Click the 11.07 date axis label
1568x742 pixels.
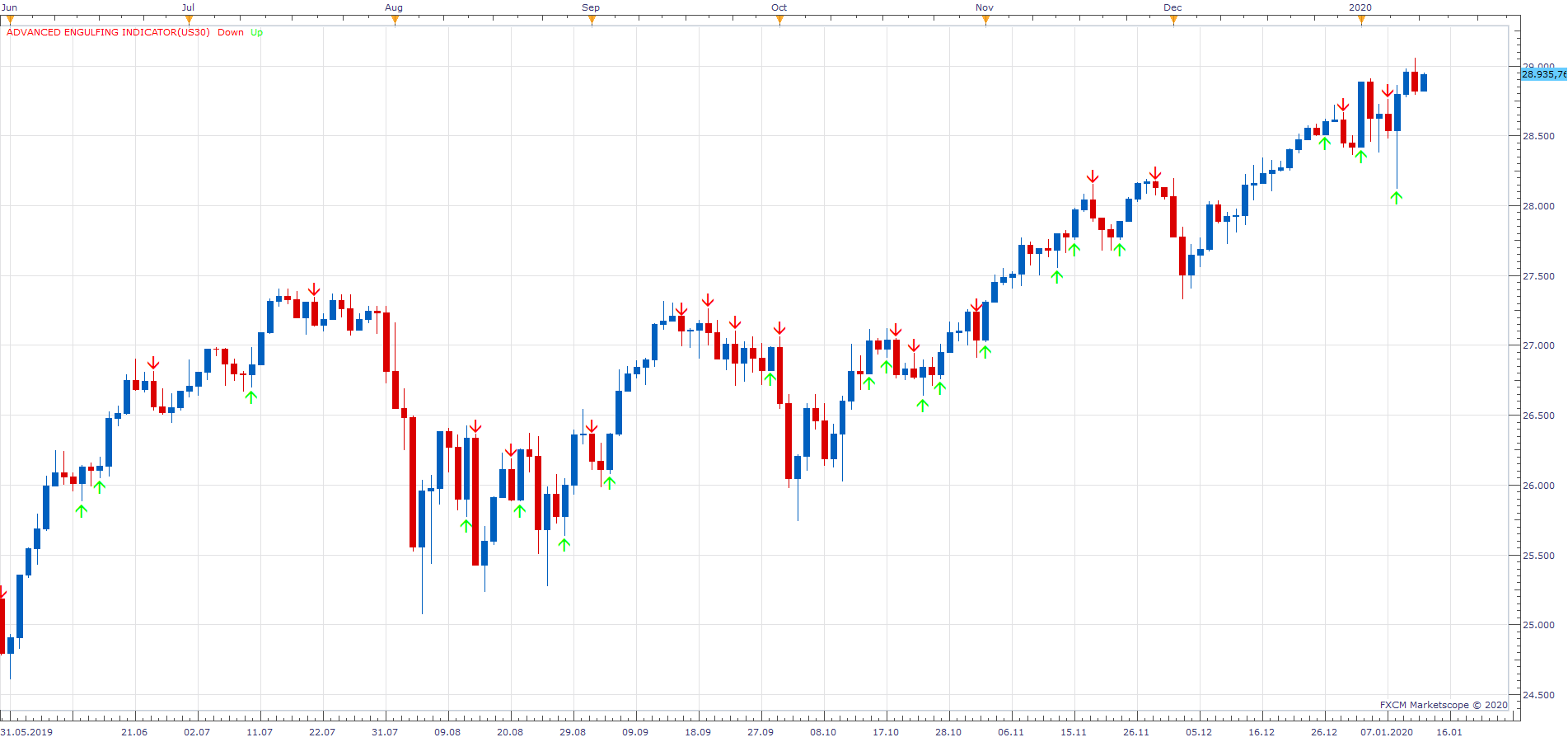pyautogui.click(x=260, y=732)
